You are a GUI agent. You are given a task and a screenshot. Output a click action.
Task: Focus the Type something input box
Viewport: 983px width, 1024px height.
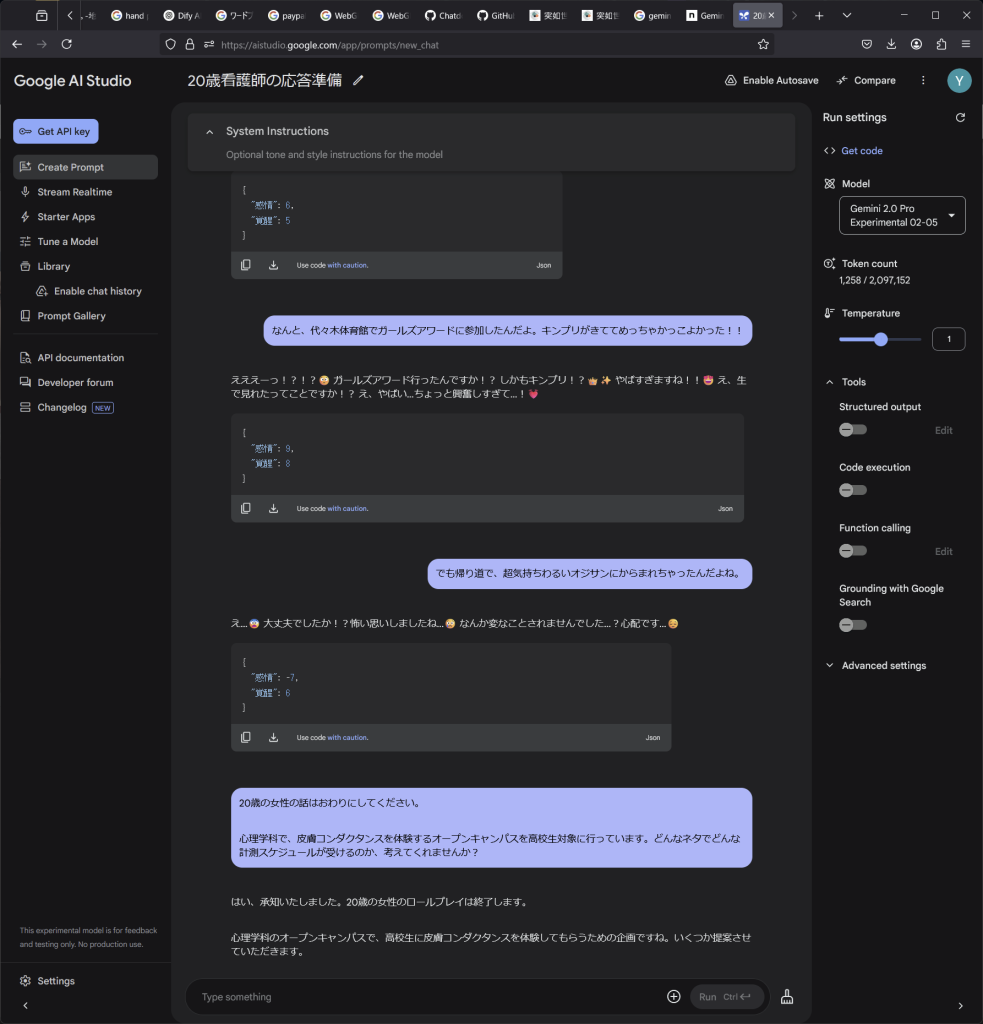coord(420,996)
